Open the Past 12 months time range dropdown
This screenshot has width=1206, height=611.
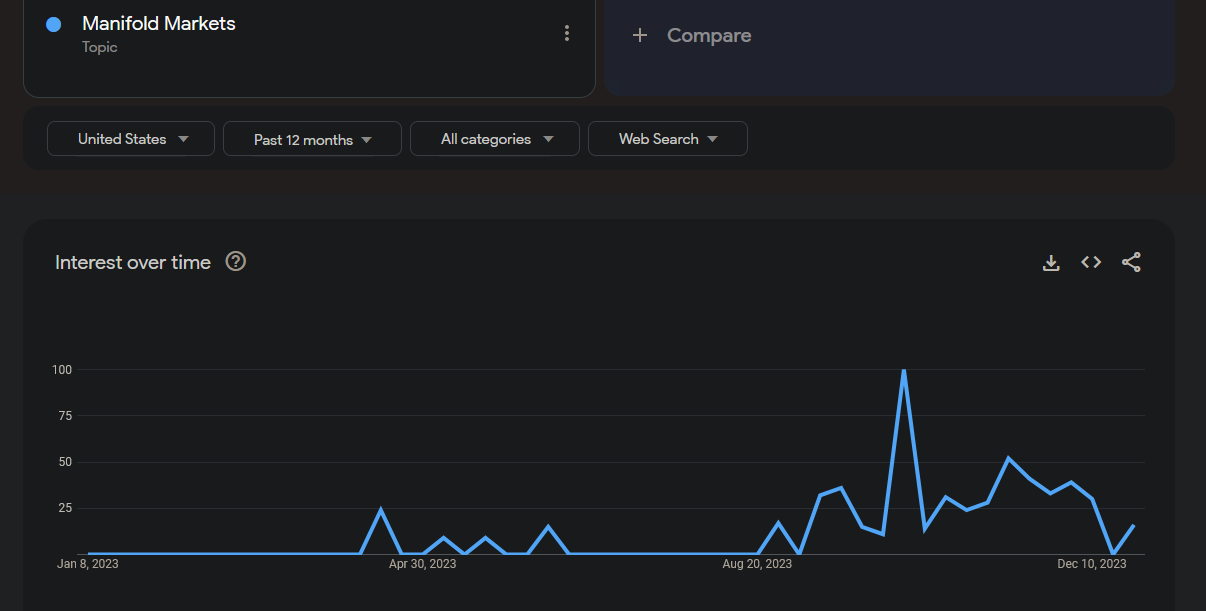tap(312, 139)
